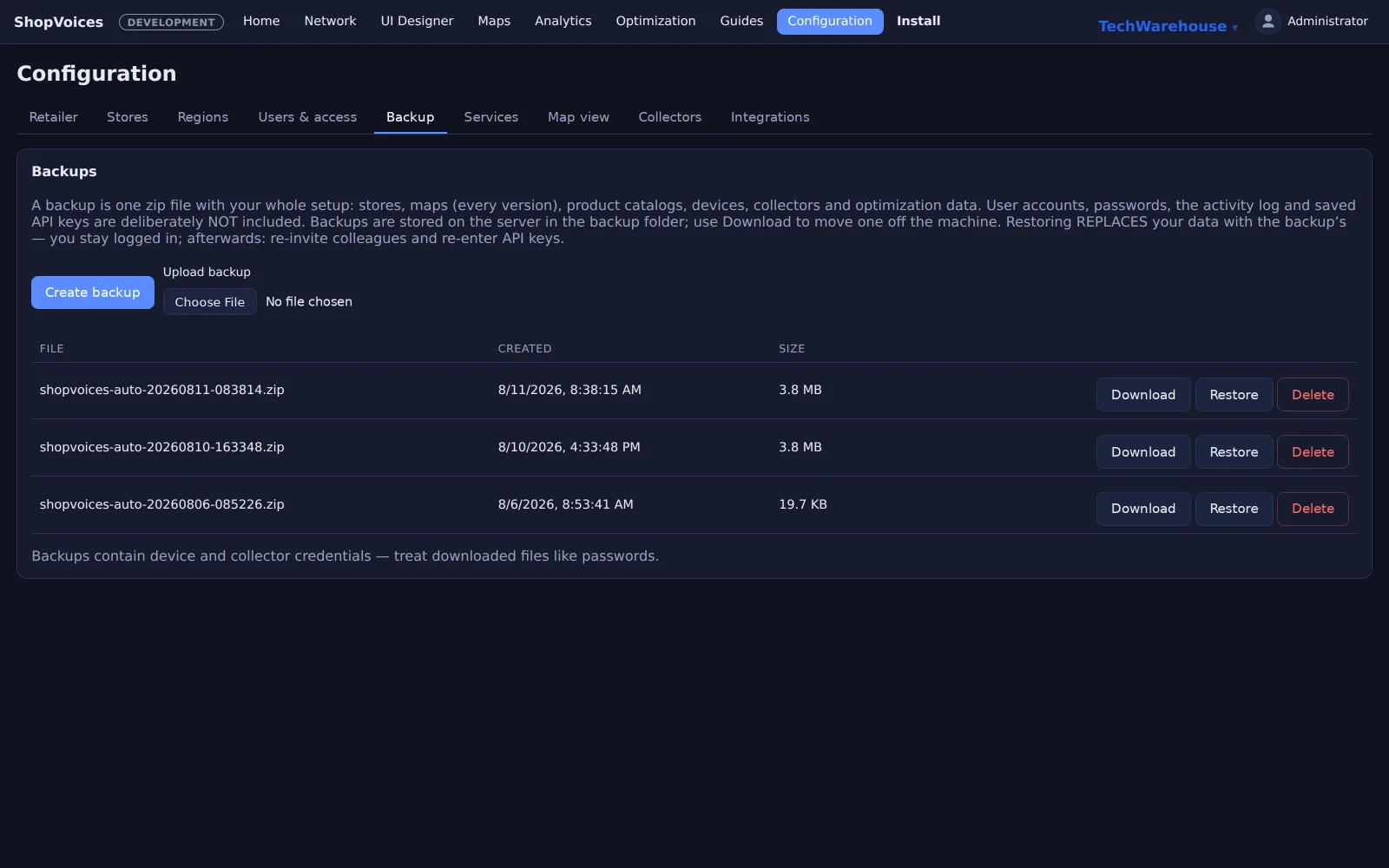Go to the Home menu
This screenshot has height=868, width=1389.
[261, 21]
